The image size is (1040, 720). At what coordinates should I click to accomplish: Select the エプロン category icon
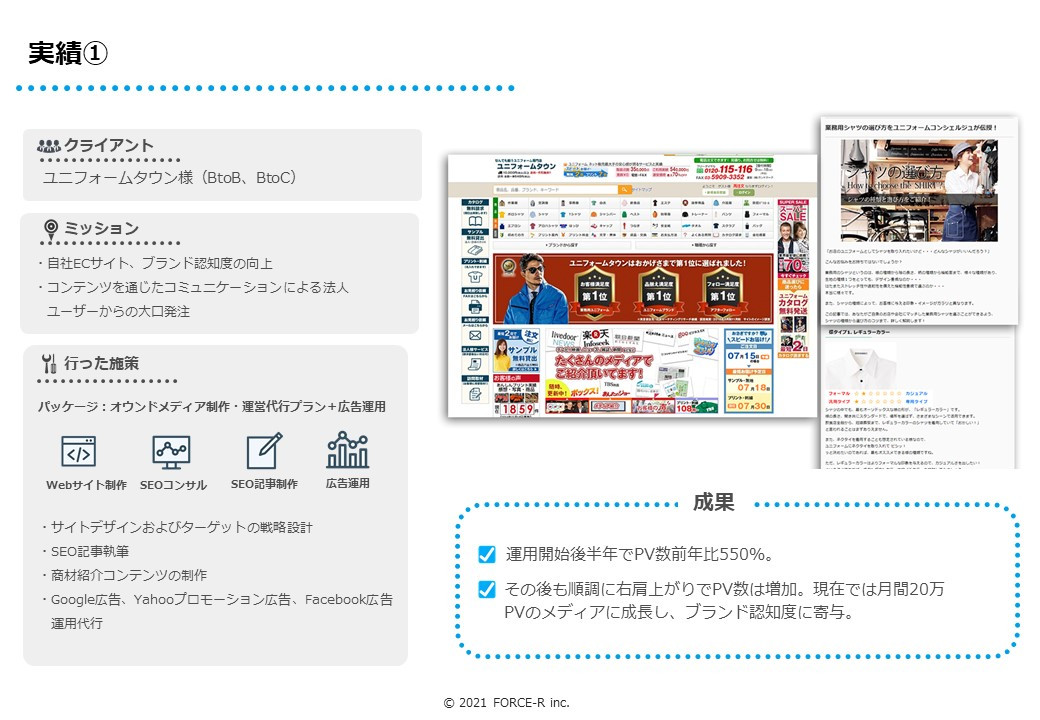(502, 226)
